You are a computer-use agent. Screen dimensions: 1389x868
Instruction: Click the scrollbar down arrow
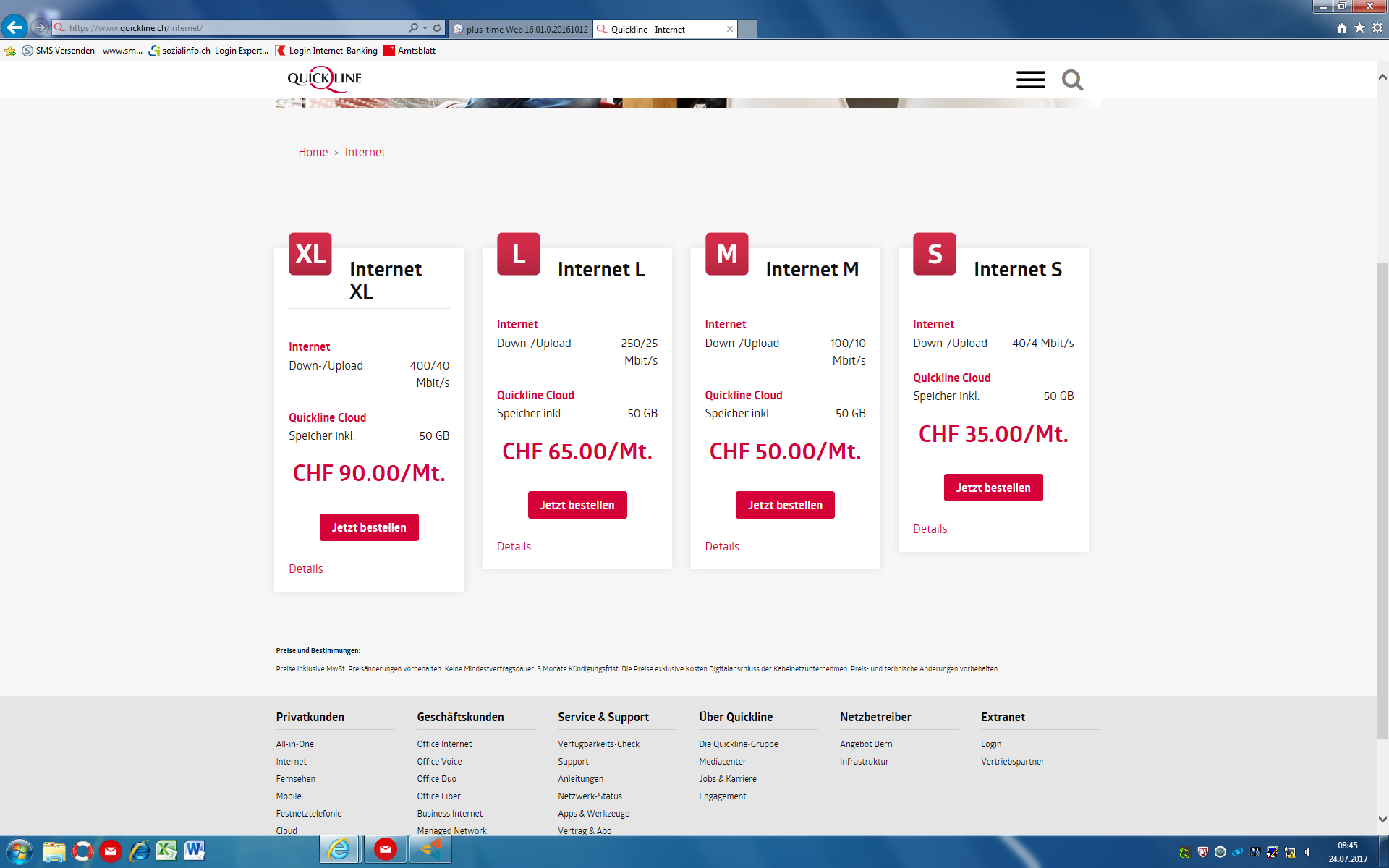[1382, 820]
